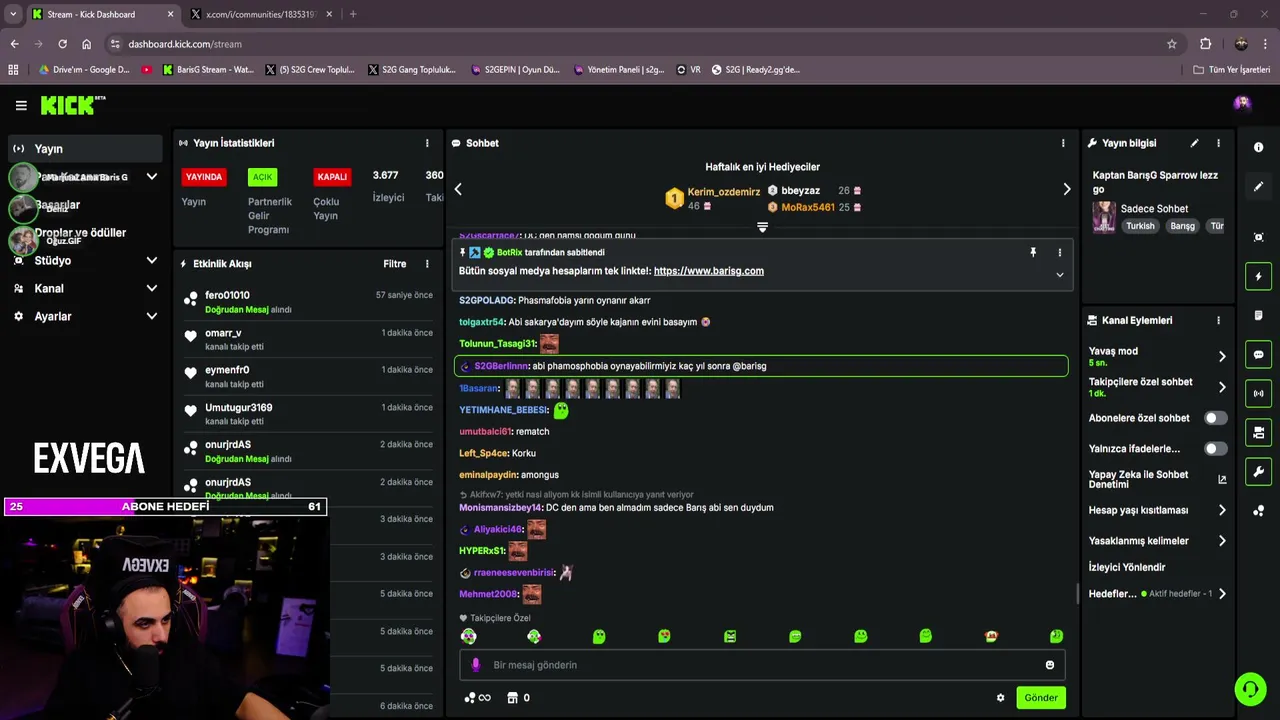Open Hesap yaşı kısıtlaması arrow
Image resolution: width=1280 pixels, height=720 pixels.
point(1222,510)
